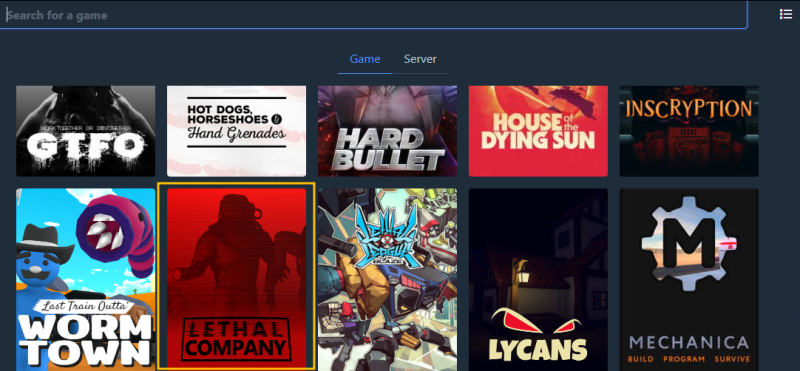
Task: Toggle the list view icon
Action: click(786, 14)
